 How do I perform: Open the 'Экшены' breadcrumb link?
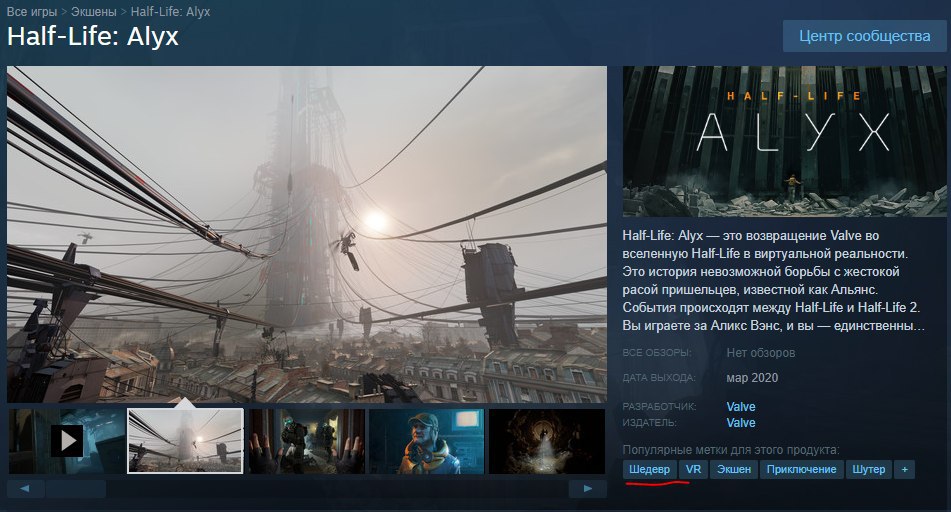click(93, 12)
